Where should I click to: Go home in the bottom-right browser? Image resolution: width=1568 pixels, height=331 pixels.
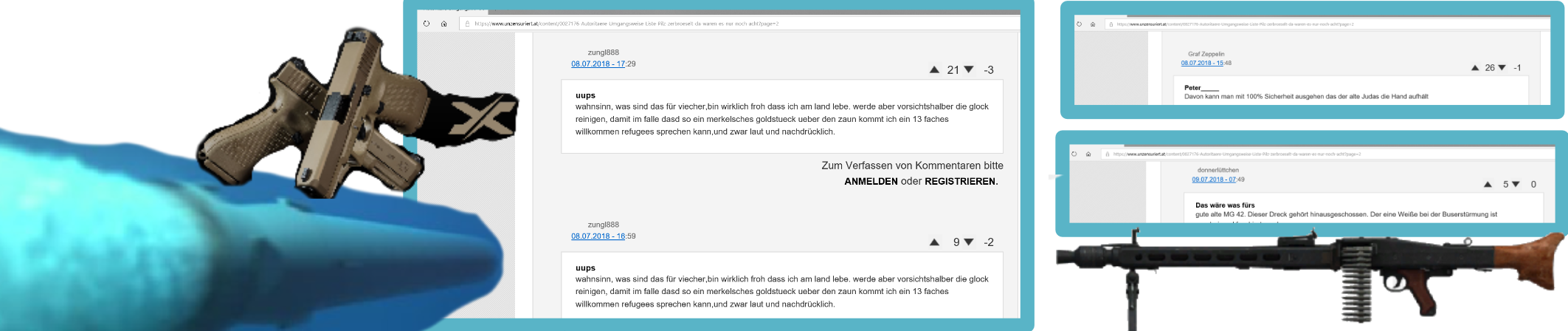pos(1088,154)
